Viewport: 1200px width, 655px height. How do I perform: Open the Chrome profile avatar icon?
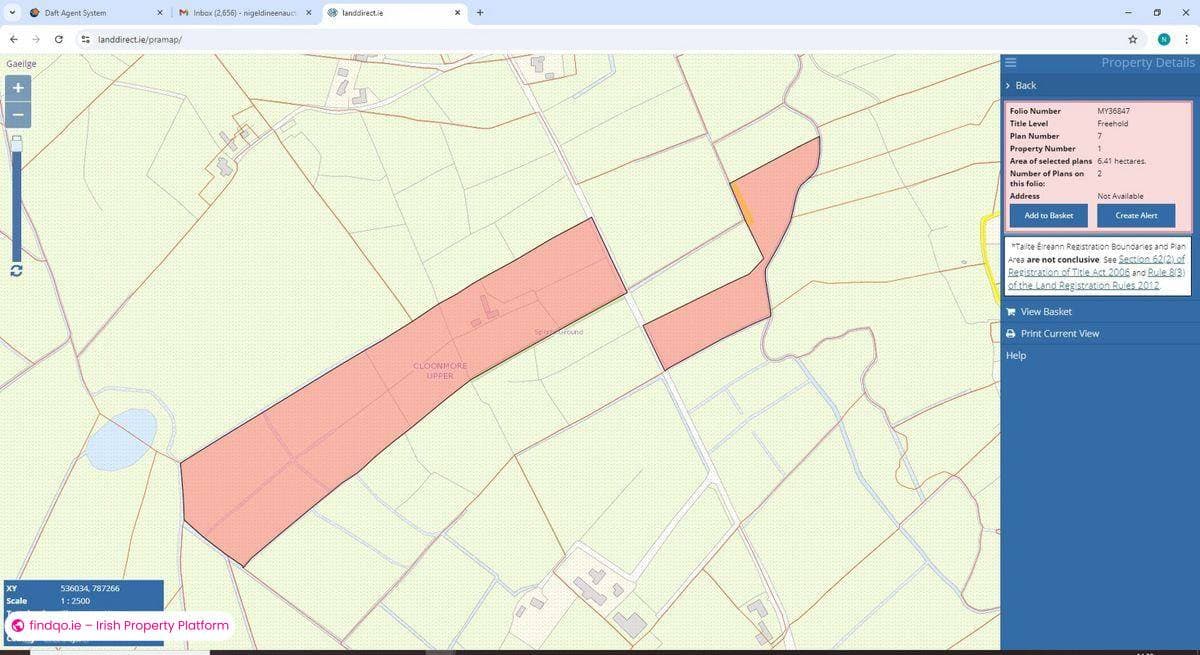[x=1163, y=39]
